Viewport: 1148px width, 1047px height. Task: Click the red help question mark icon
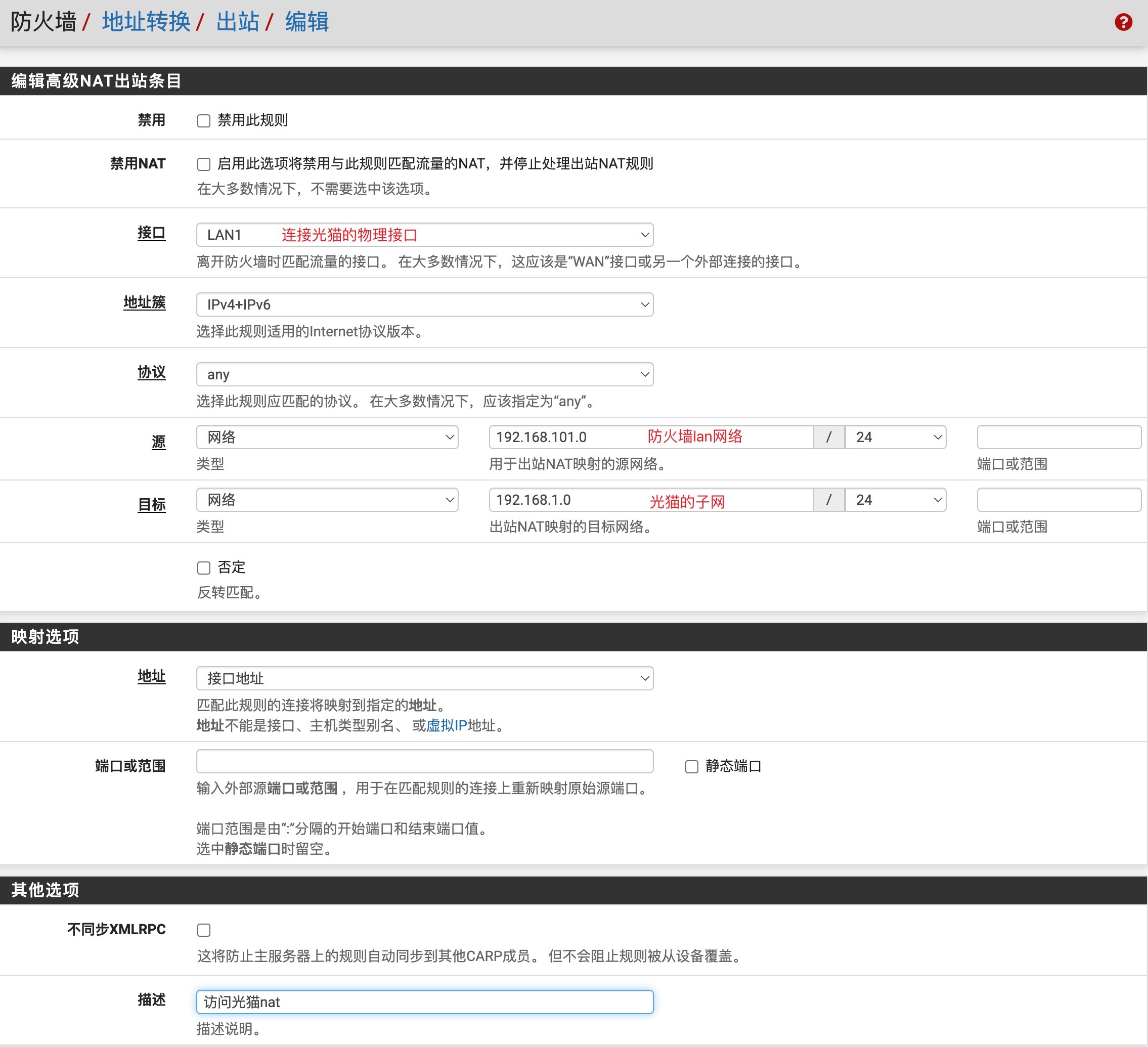[x=1123, y=22]
